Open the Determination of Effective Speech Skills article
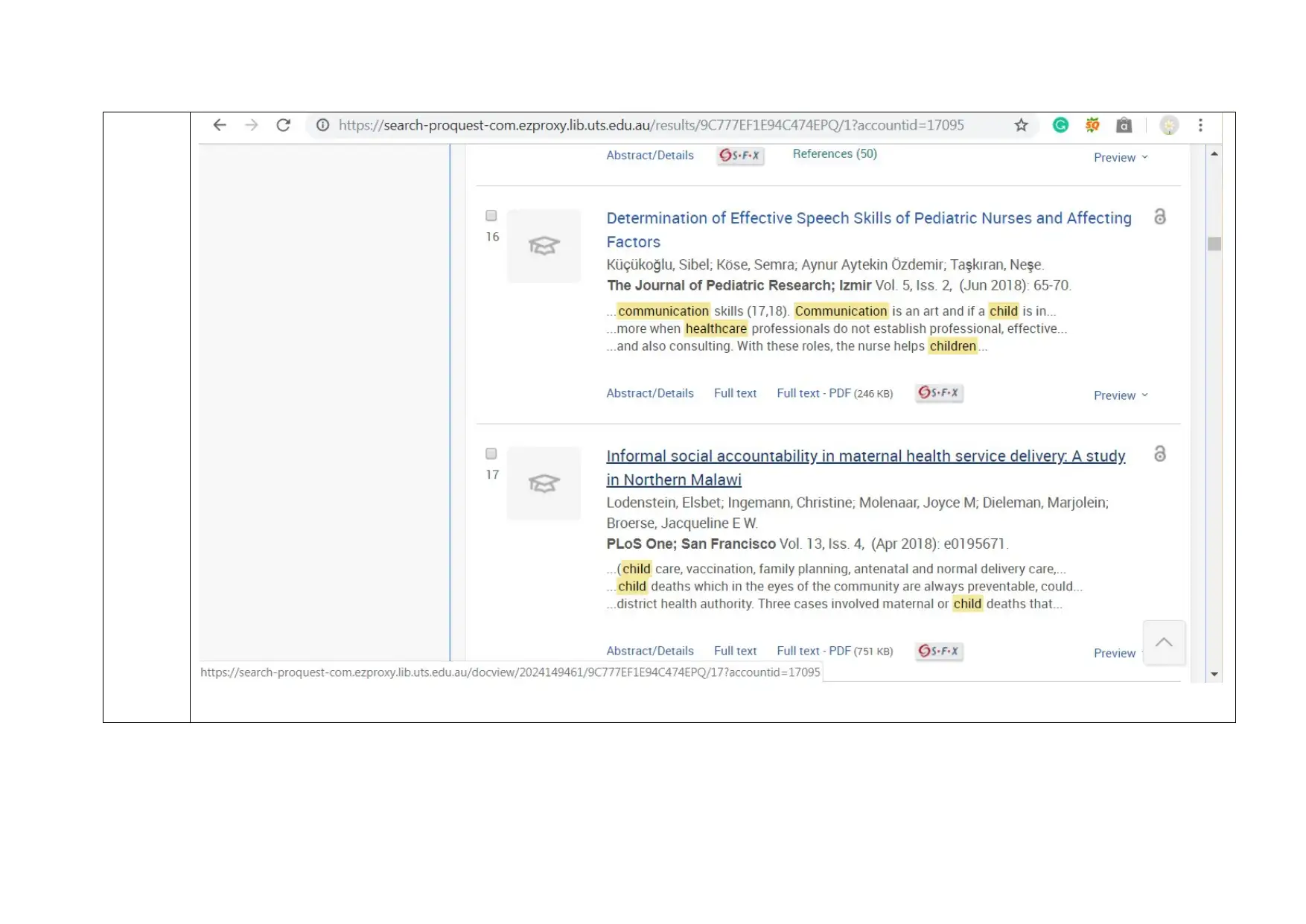1306x924 pixels. [x=869, y=229]
